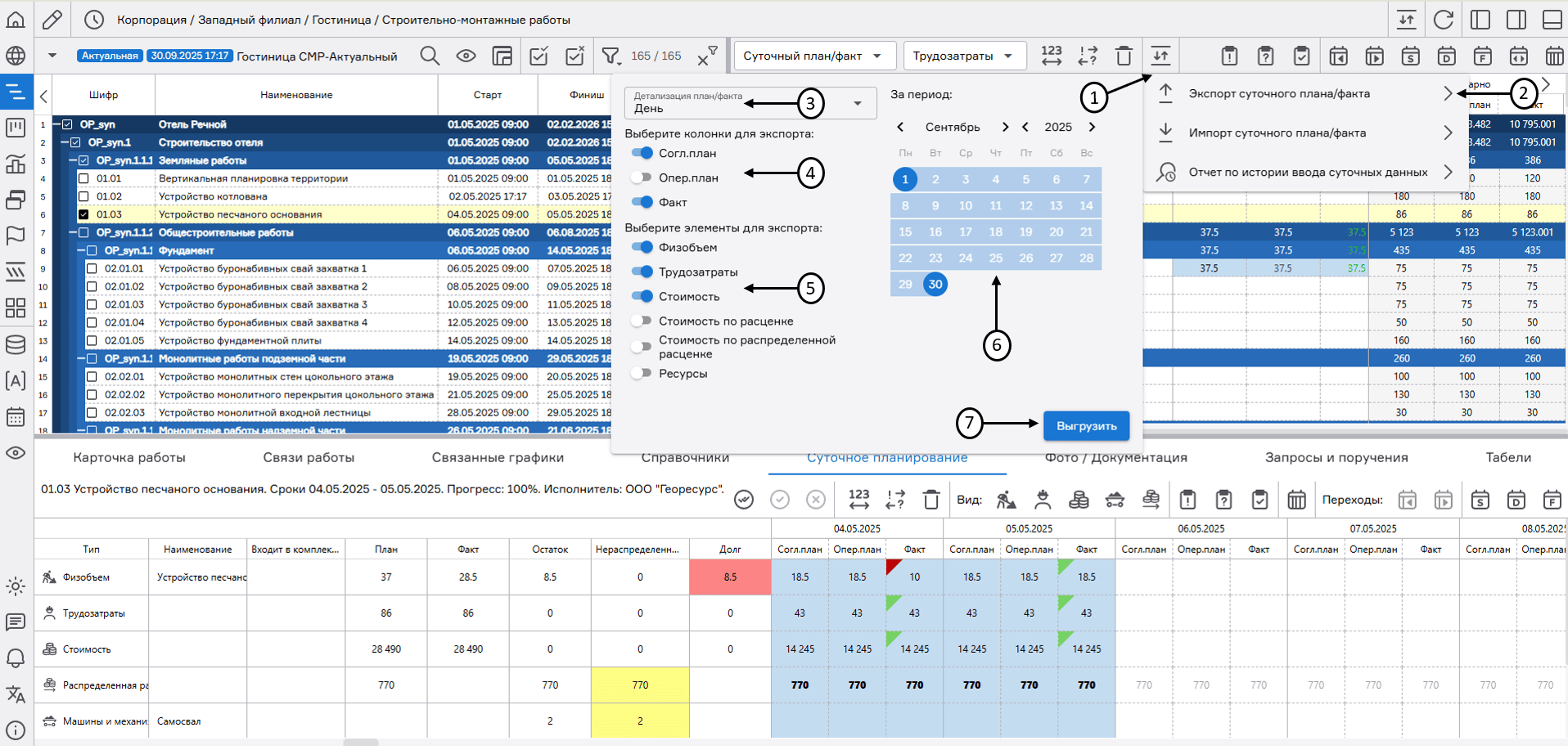The height and width of the screenshot is (750, 1568).
Task: Click the translate language icon in sidebar
Action: pos(16,694)
